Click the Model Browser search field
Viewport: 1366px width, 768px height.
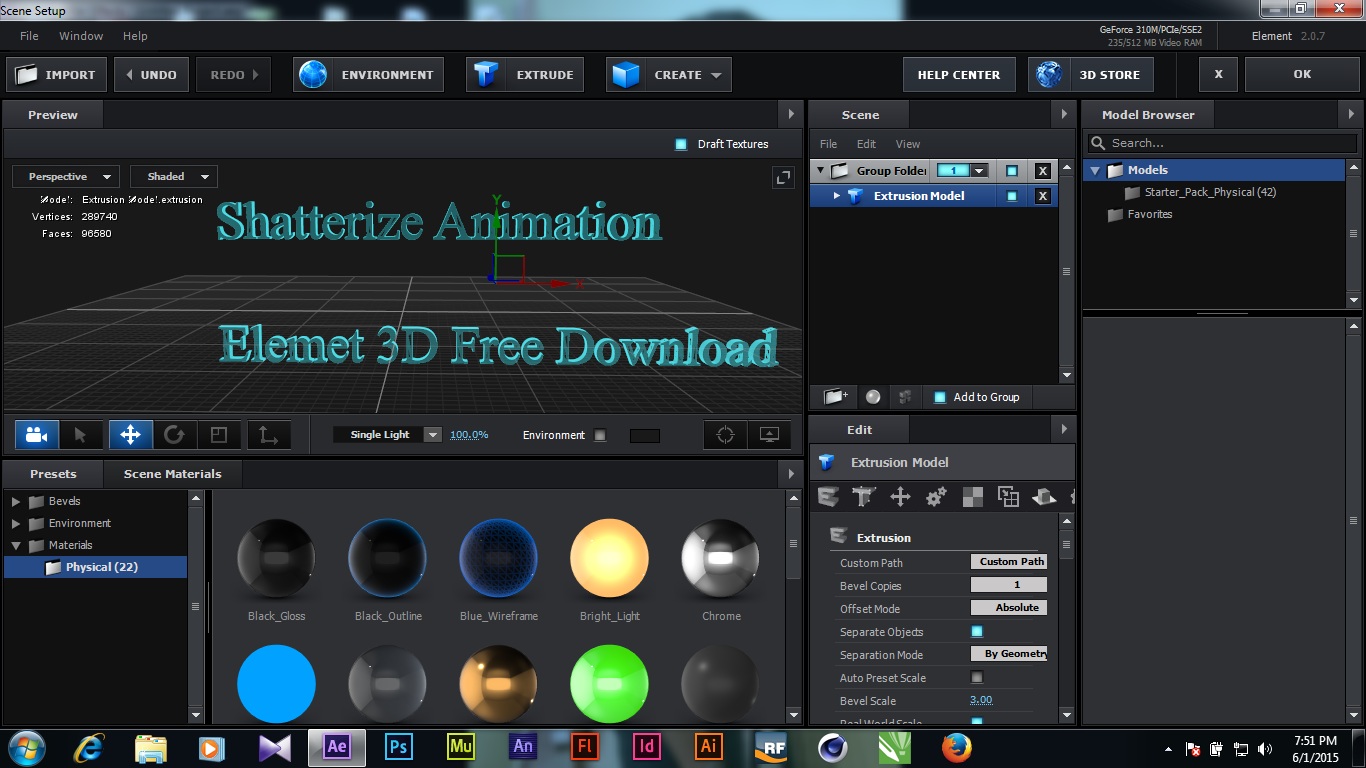coord(1222,143)
